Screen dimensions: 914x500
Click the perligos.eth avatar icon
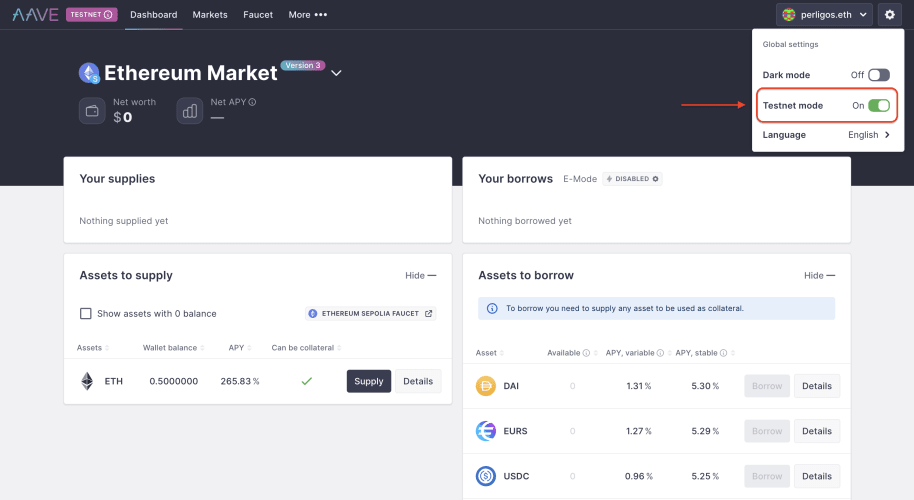pos(789,15)
